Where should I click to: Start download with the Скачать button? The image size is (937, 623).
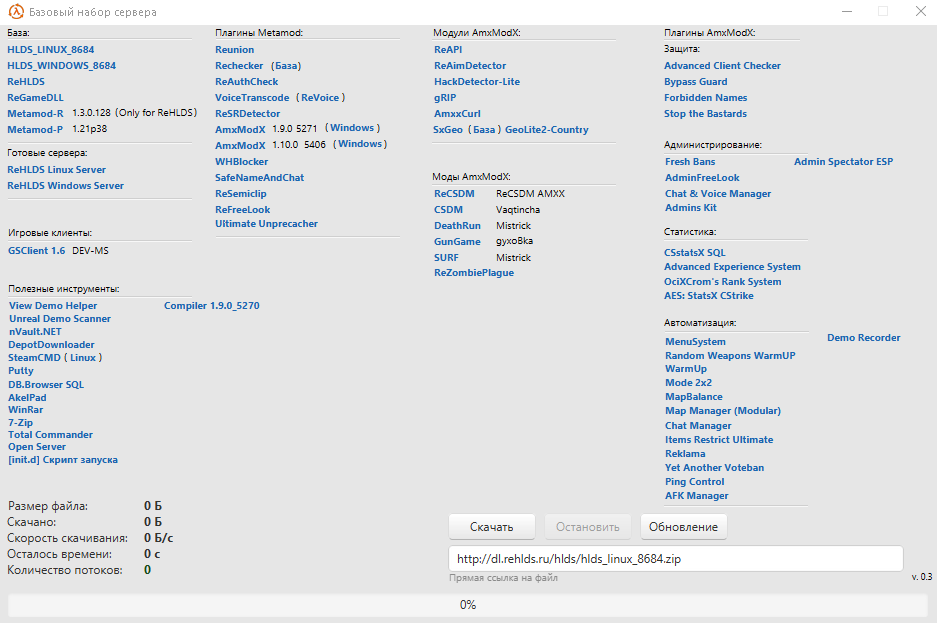click(492, 527)
